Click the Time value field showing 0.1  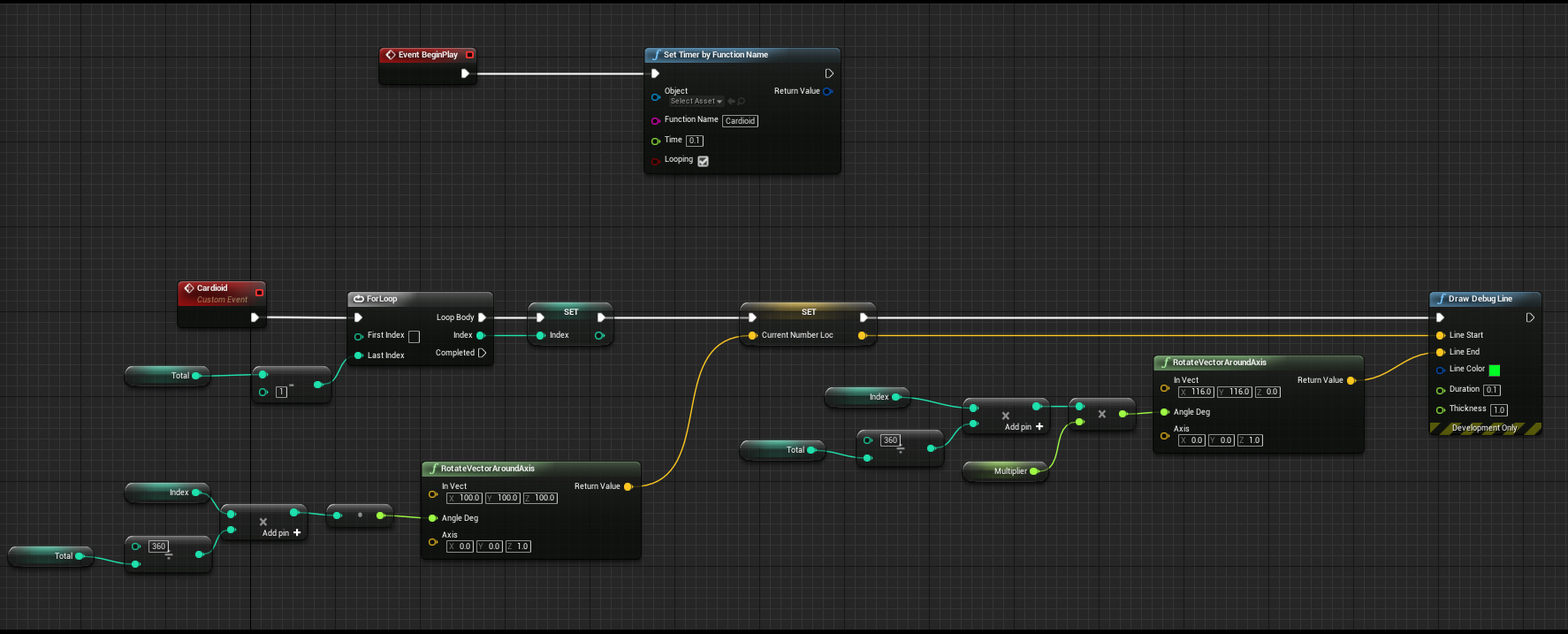(x=695, y=141)
